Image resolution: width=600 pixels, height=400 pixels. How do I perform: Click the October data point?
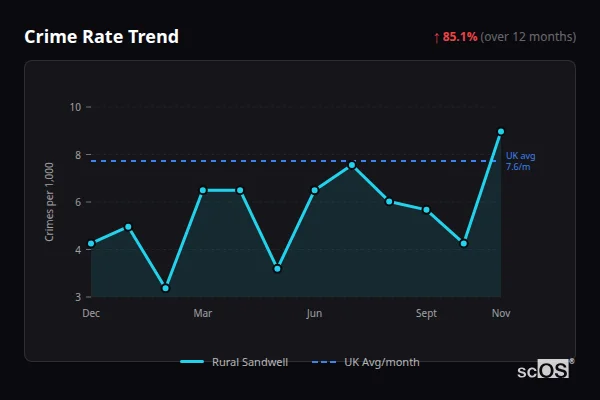464,243
